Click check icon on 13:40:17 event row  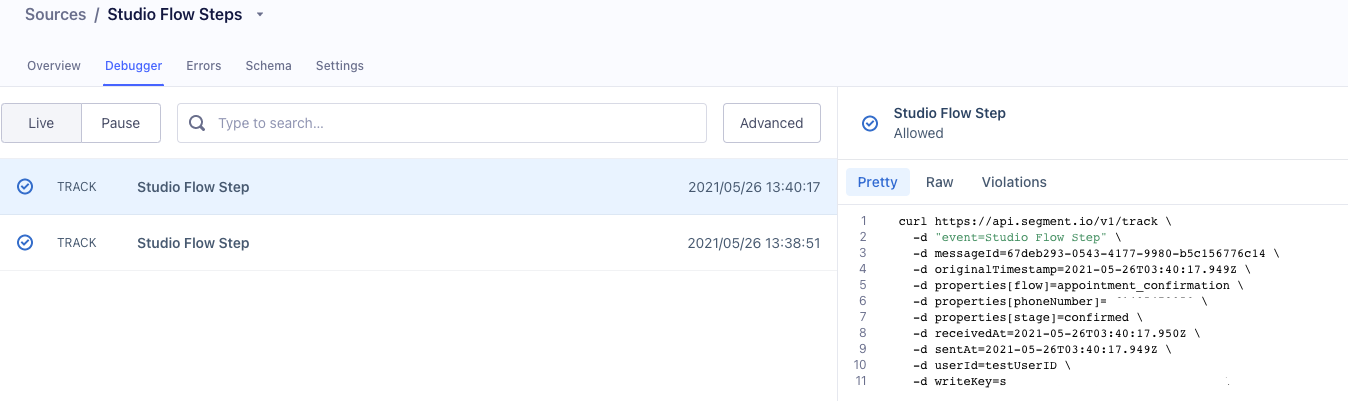point(25,187)
